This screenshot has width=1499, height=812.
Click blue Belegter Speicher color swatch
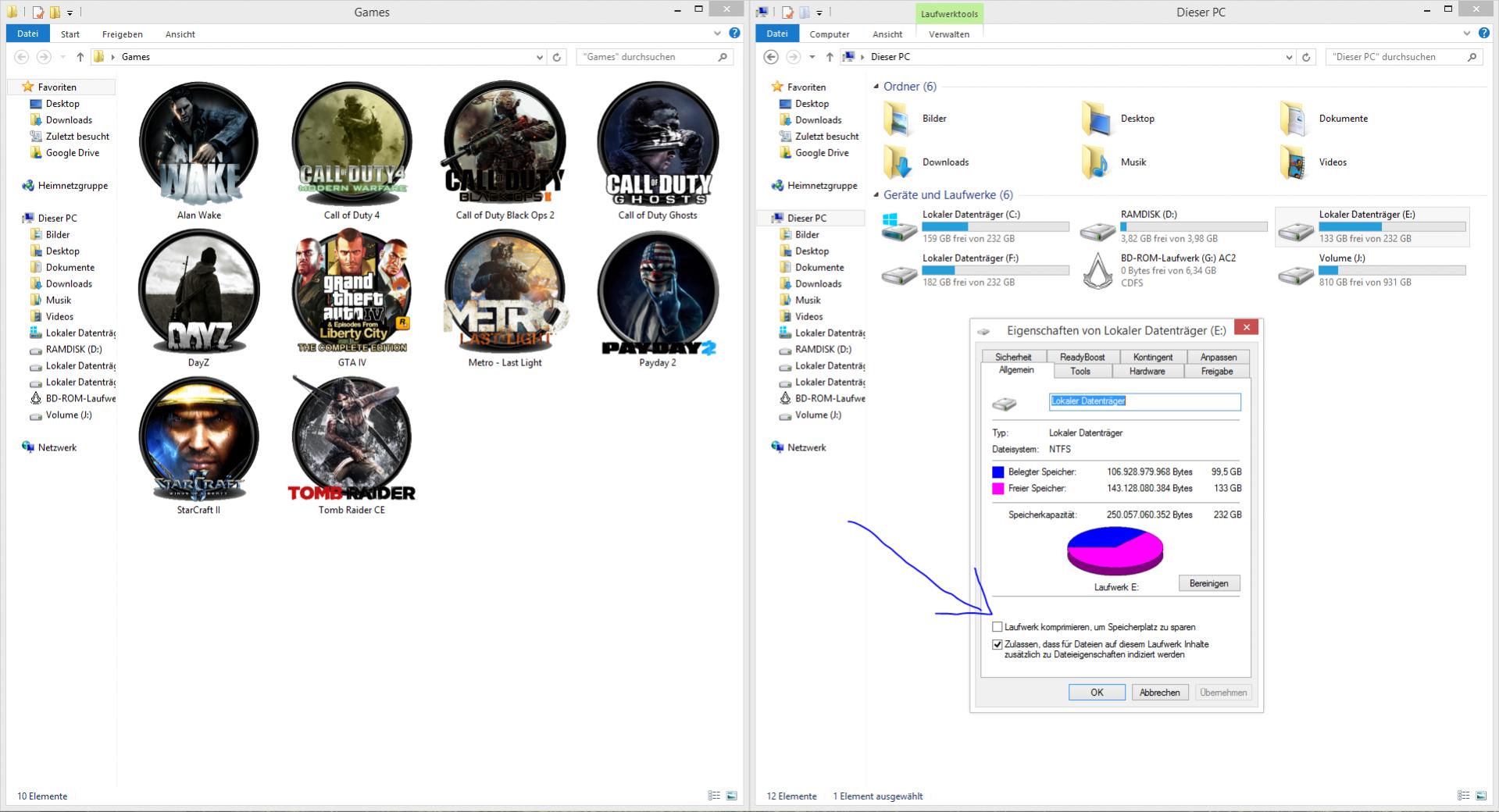click(998, 472)
